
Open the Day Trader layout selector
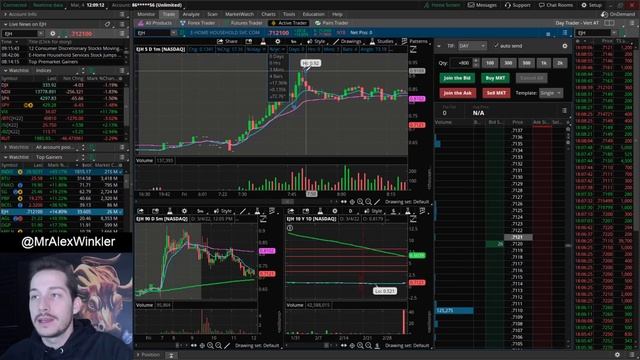(x=577, y=23)
